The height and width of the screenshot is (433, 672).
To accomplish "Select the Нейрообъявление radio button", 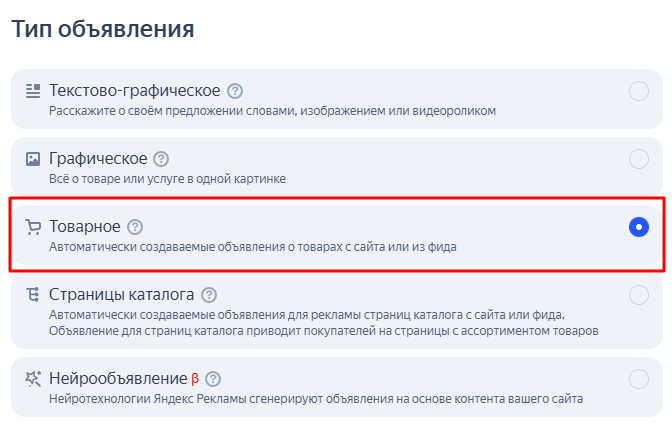I will coord(639,379).
